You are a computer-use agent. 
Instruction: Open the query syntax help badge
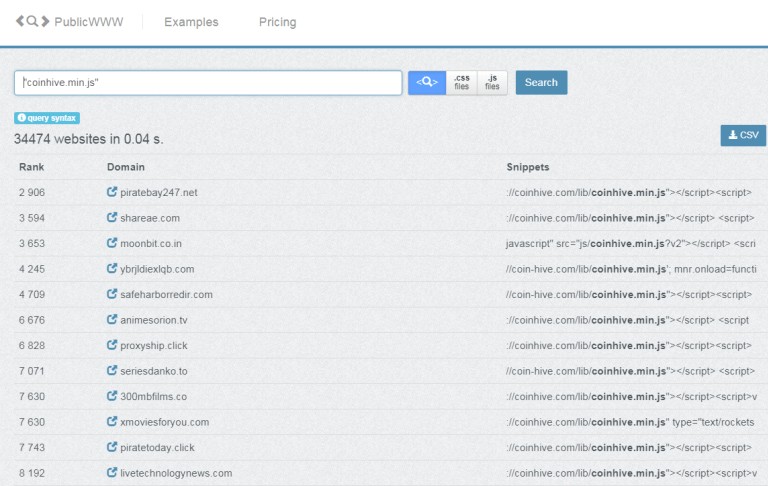tap(47, 118)
